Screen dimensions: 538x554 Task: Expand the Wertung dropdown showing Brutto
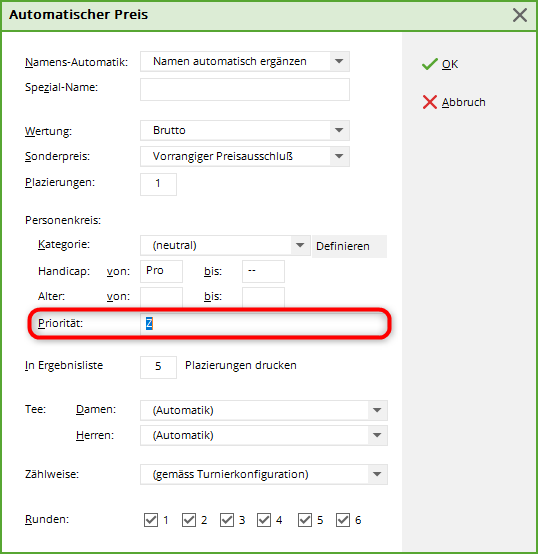339,130
